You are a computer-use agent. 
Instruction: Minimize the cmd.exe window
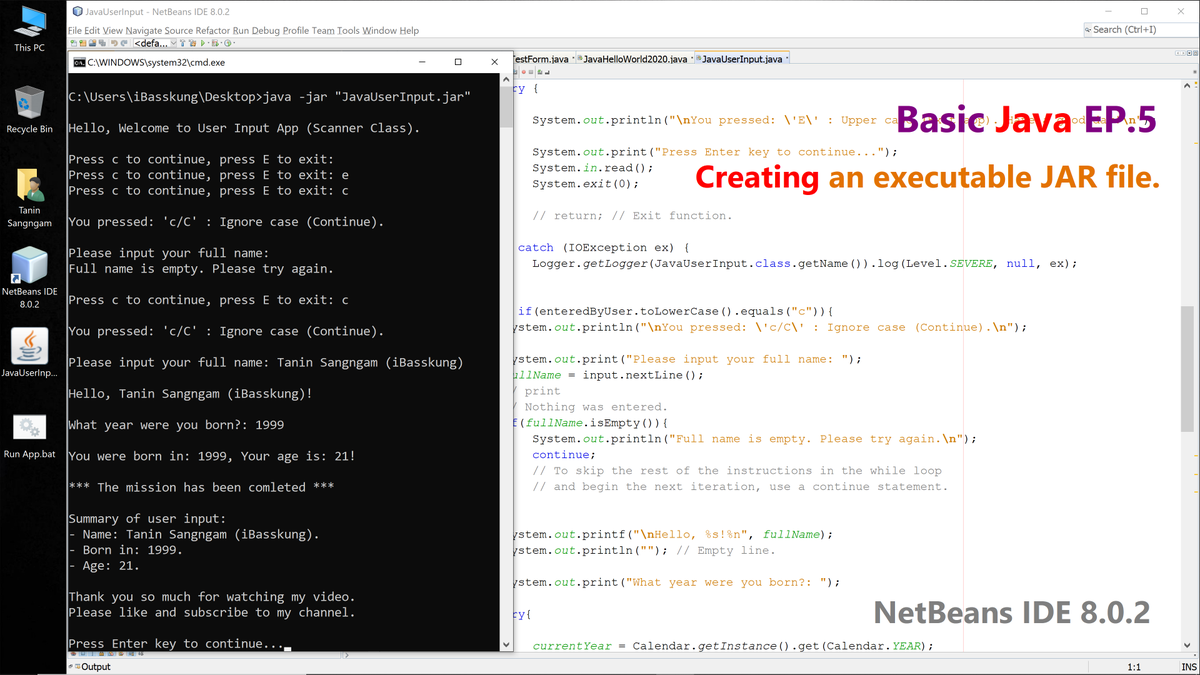[421, 62]
